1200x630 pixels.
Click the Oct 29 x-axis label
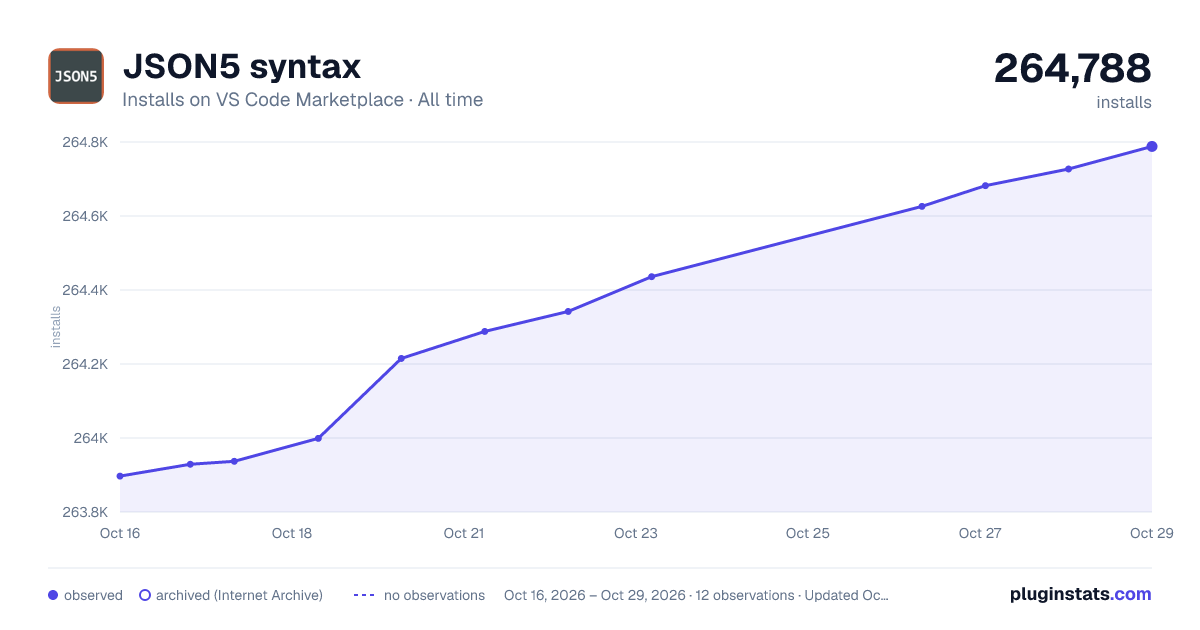(1150, 533)
